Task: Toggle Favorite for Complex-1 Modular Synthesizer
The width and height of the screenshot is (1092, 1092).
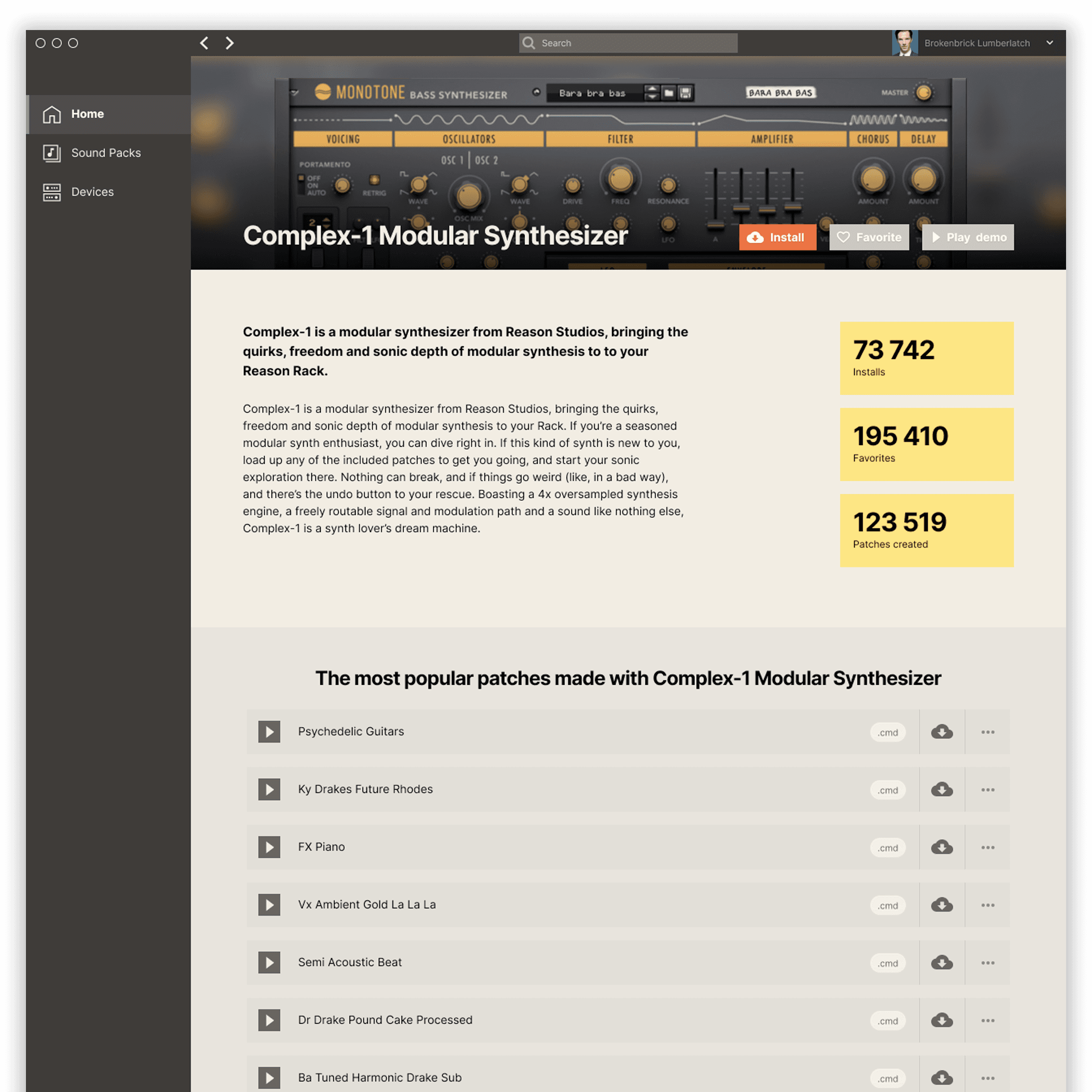Action: click(869, 238)
